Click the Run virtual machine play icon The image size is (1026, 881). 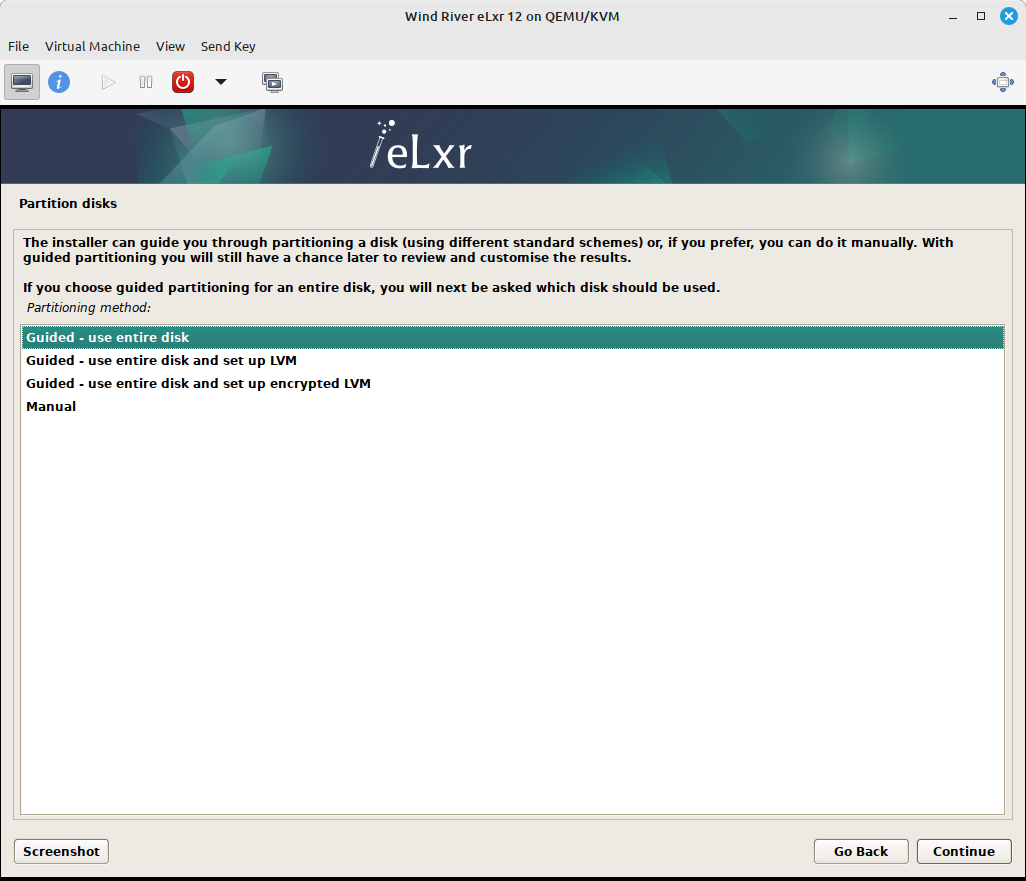pyautogui.click(x=107, y=81)
